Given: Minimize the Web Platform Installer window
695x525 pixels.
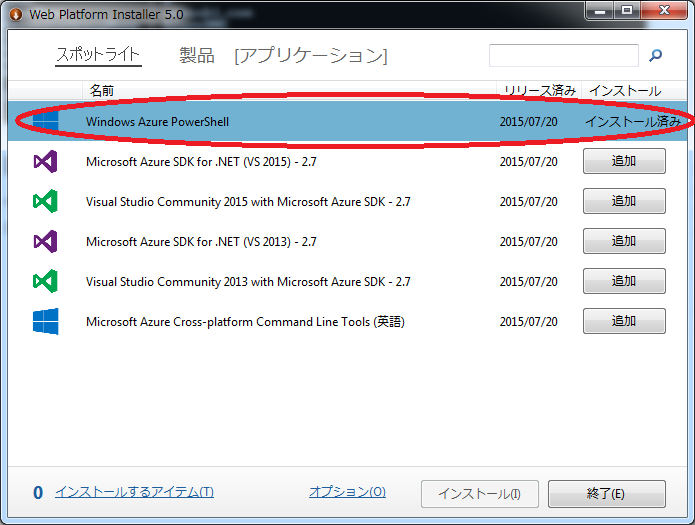Looking at the screenshot, I should 600,11.
